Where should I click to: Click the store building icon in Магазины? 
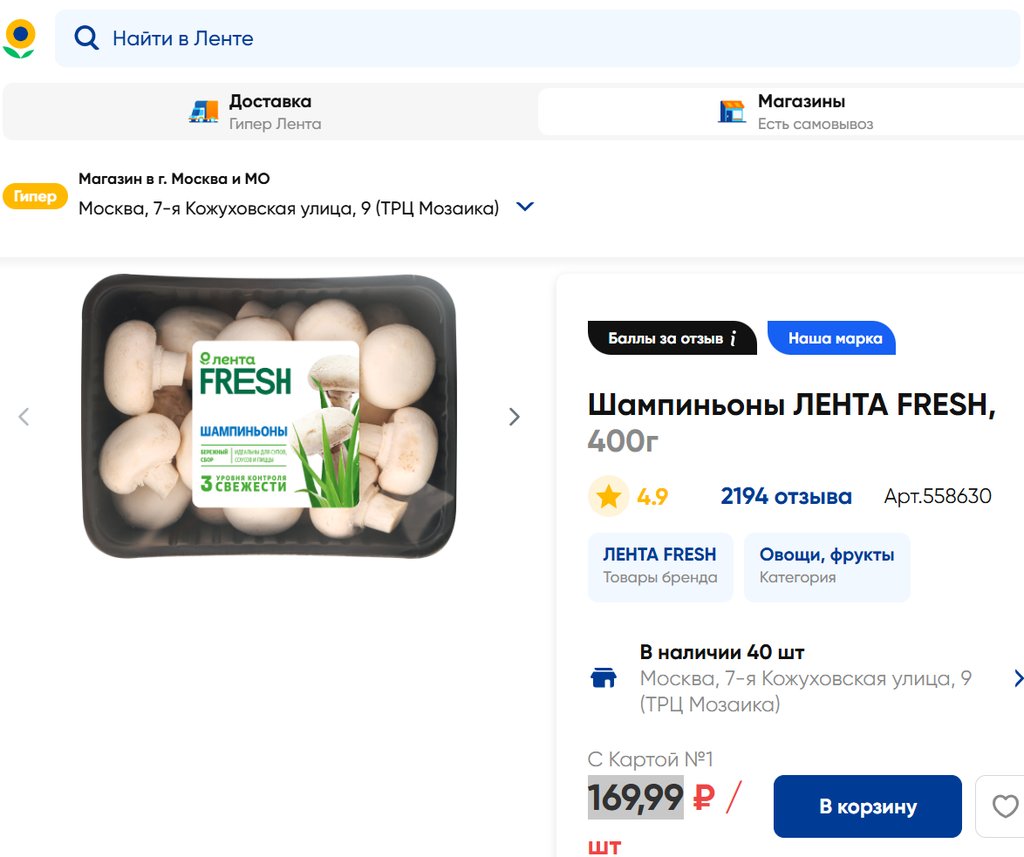point(732,111)
